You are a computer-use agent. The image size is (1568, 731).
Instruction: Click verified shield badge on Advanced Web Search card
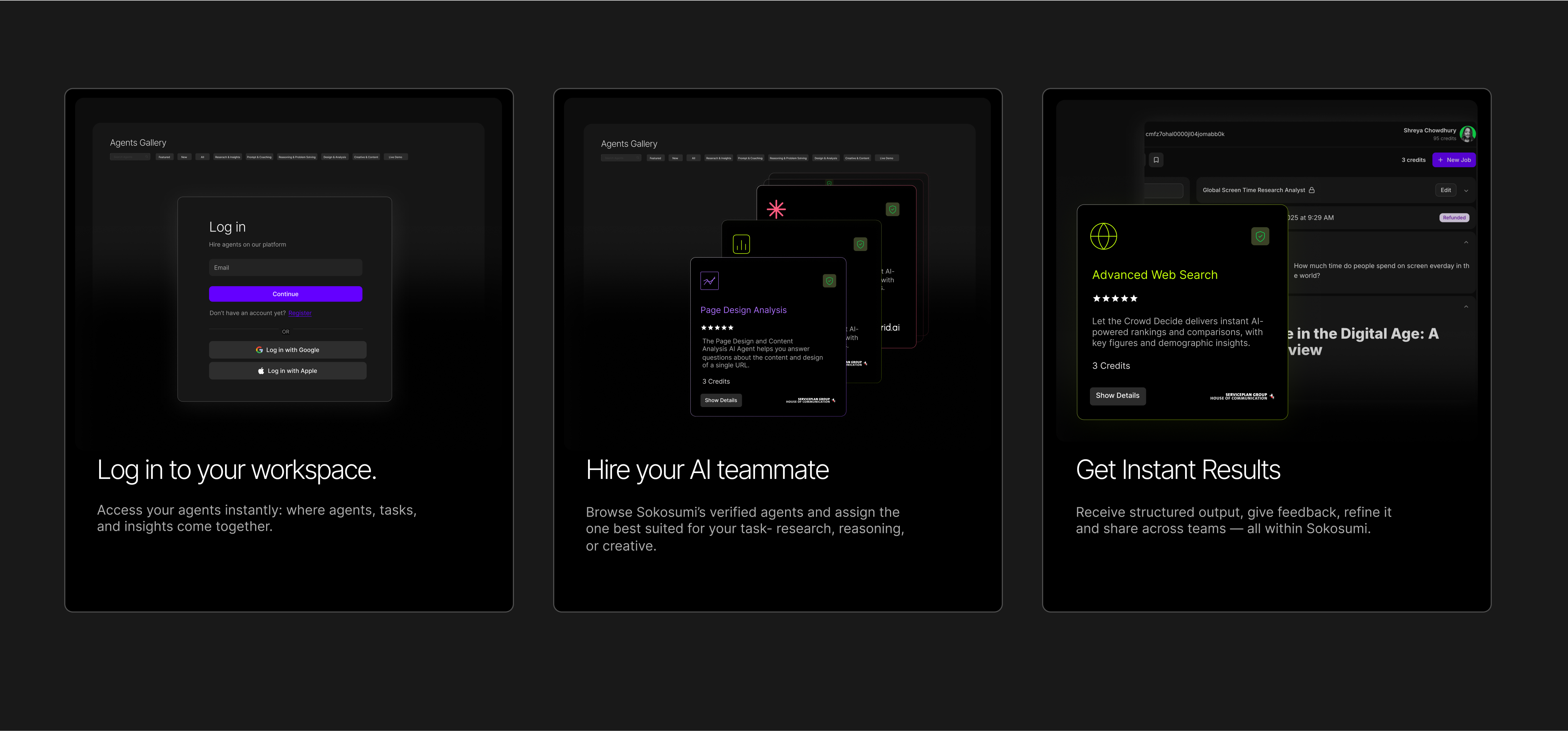coord(1260,237)
